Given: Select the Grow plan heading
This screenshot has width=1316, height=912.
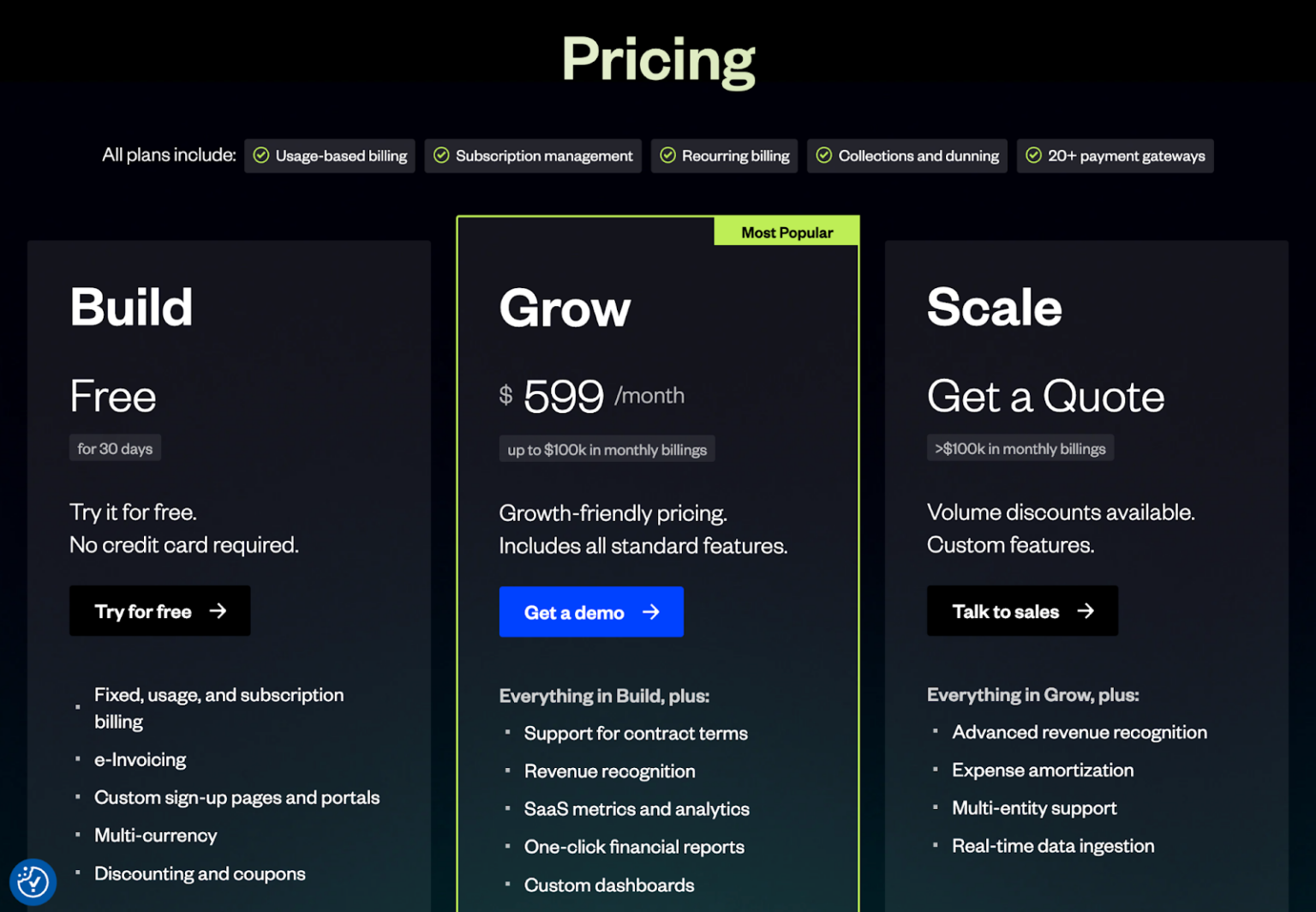Looking at the screenshot, I should click(x=565, y=310).
